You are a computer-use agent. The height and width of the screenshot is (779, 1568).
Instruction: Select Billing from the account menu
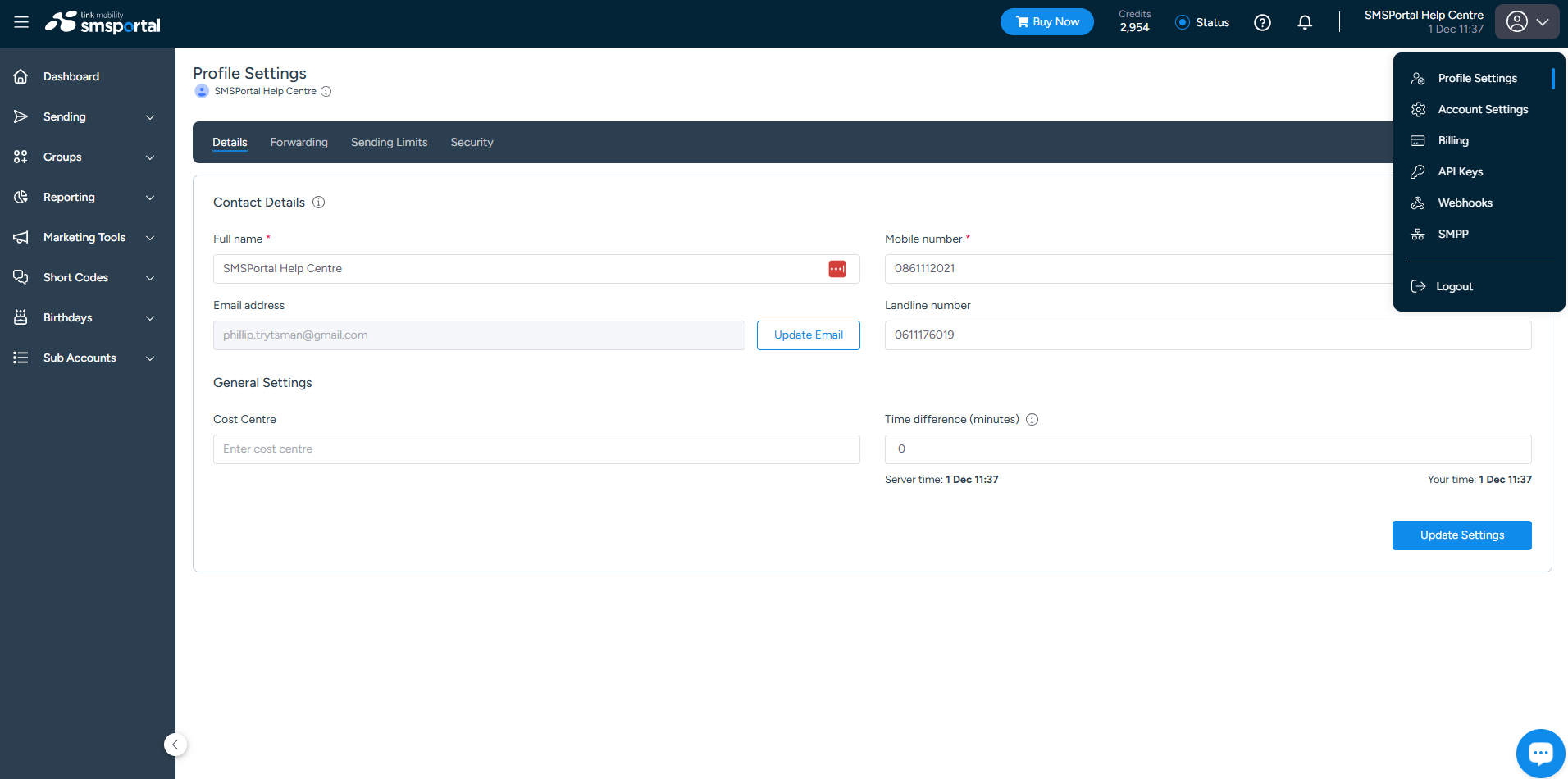click(x=1452, y=140)
